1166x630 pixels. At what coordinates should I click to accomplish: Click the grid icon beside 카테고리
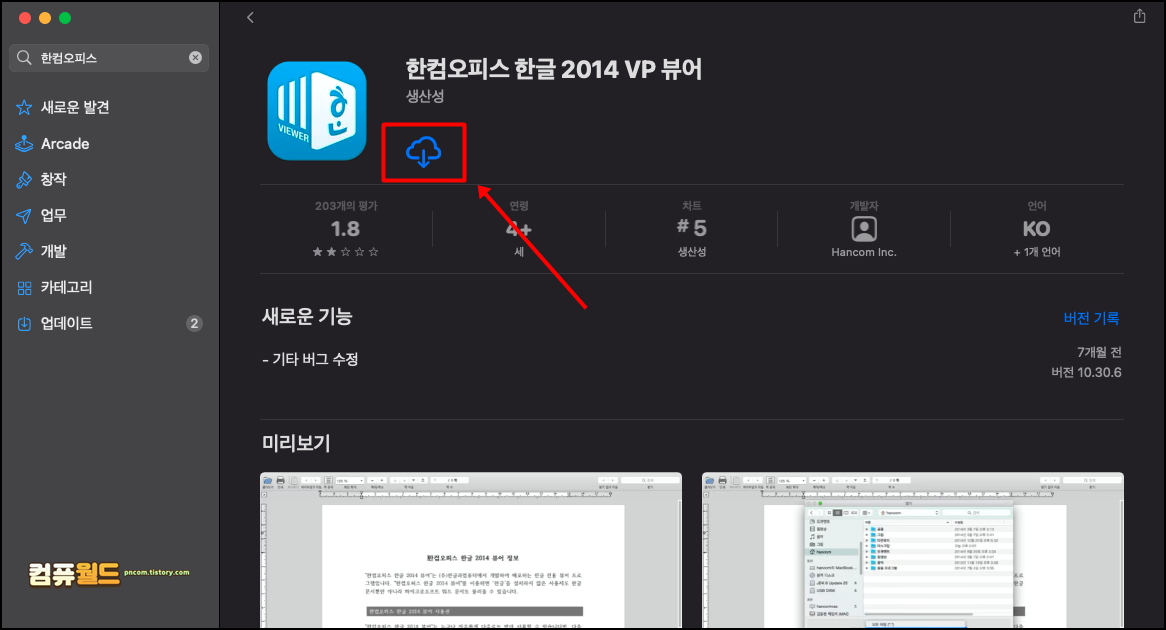click(x=25, y=287)
